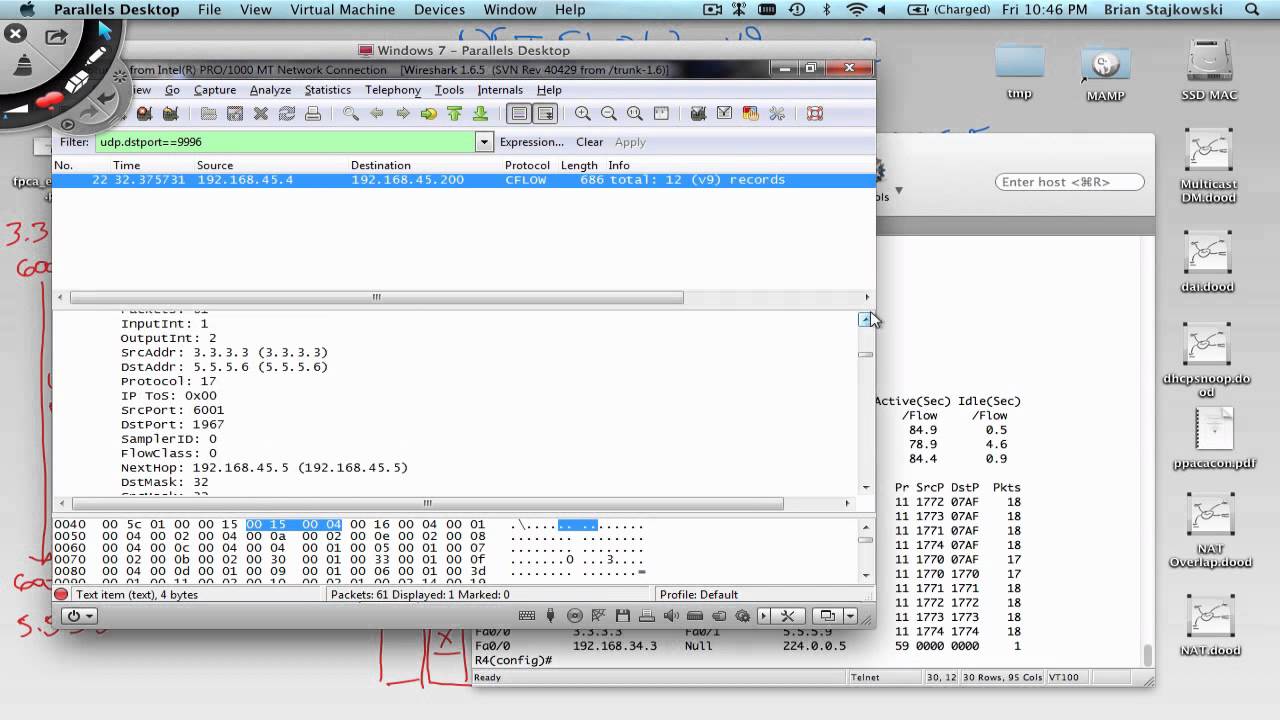Screen dimensions: 1280x720
Task: Clear the display filter
Action: pos(589,142)
